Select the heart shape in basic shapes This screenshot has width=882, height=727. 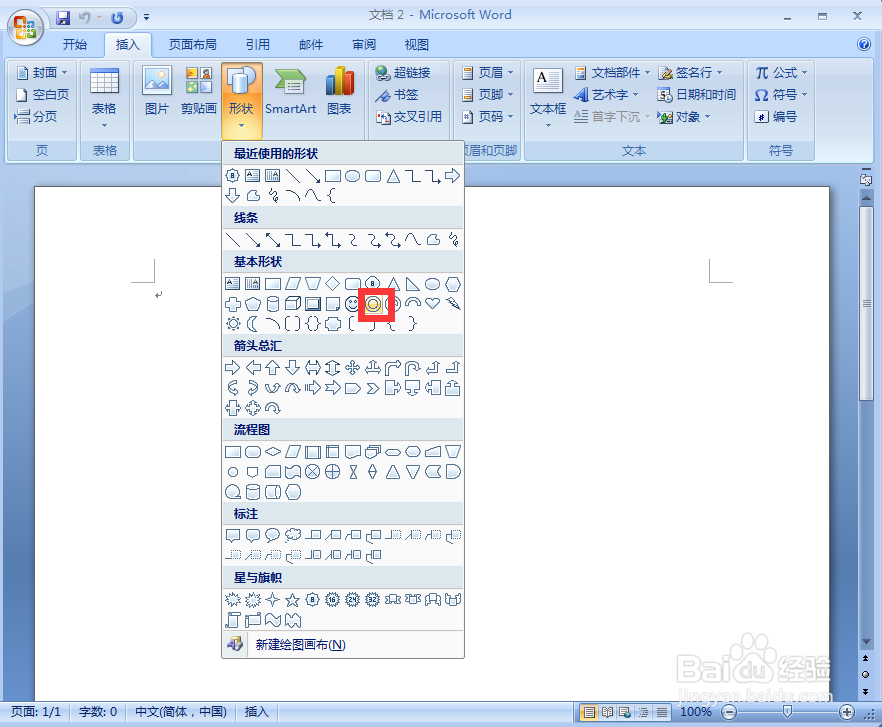click(432, 304)
